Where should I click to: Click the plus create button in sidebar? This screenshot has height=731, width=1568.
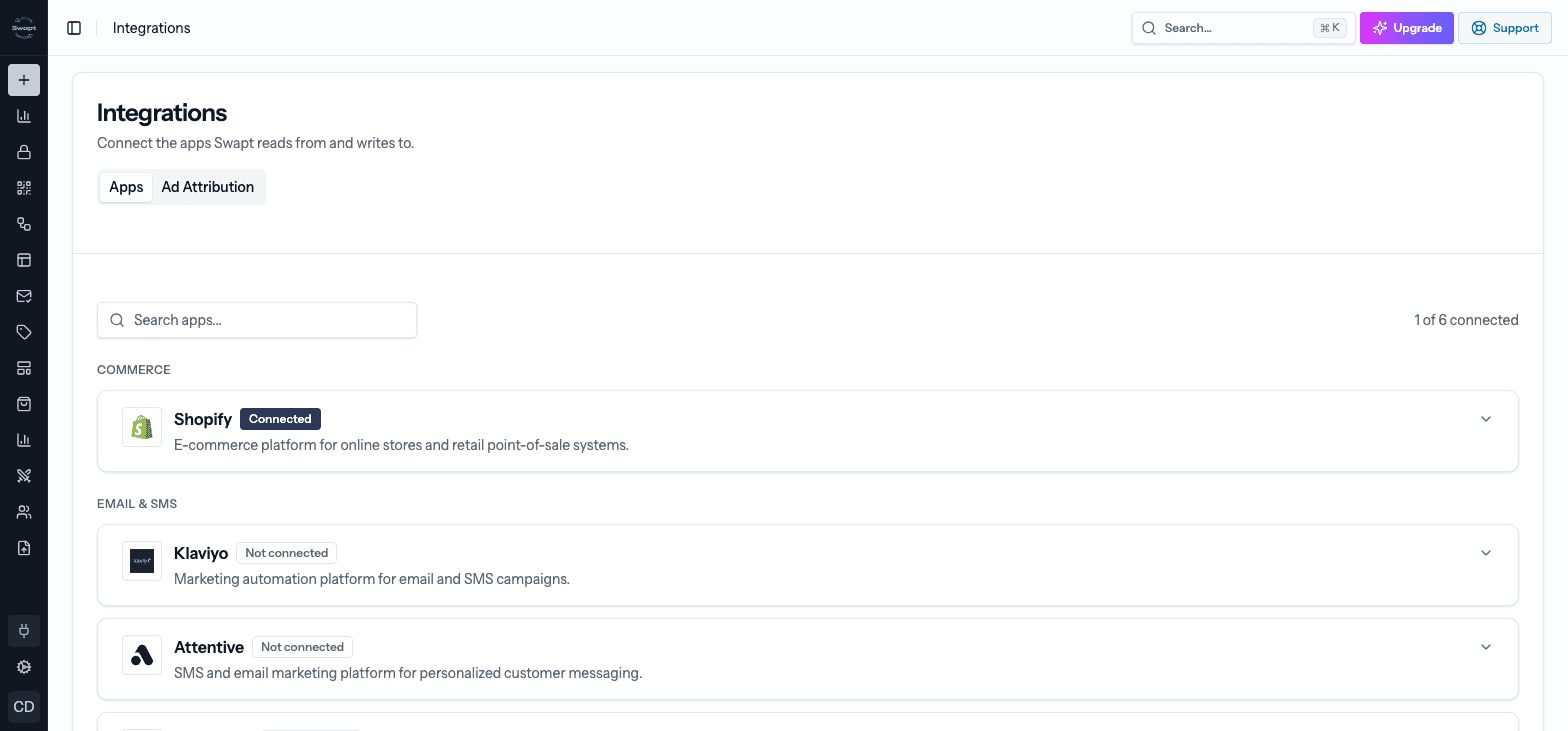[24, 80]
